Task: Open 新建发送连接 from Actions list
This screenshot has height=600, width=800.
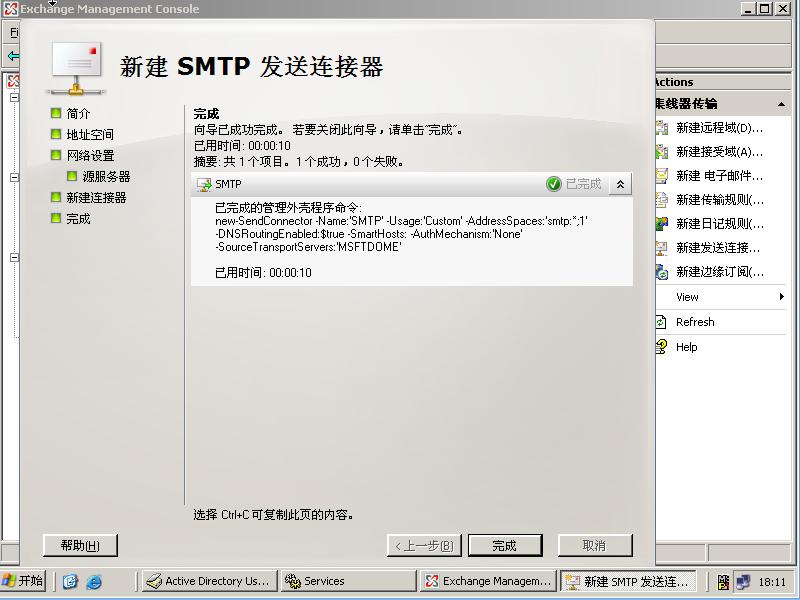Action: (x=718, y=248)
